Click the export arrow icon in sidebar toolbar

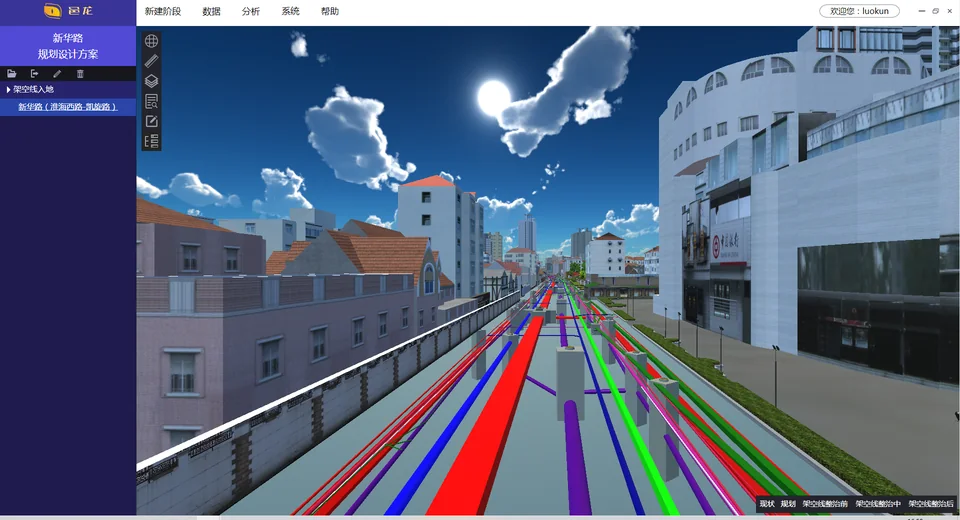34,73
